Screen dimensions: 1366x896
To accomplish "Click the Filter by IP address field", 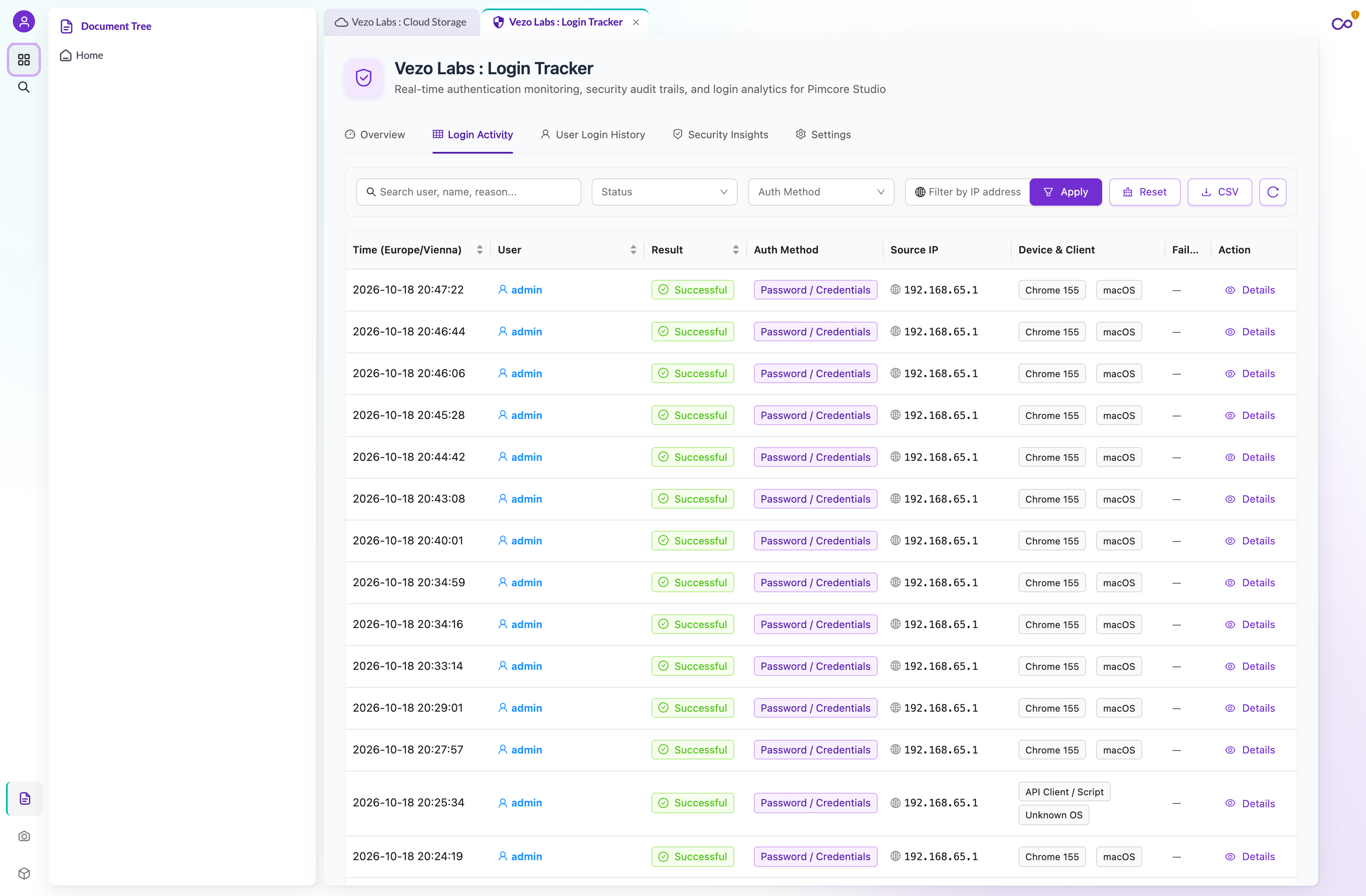I will (x=968, y=192).
